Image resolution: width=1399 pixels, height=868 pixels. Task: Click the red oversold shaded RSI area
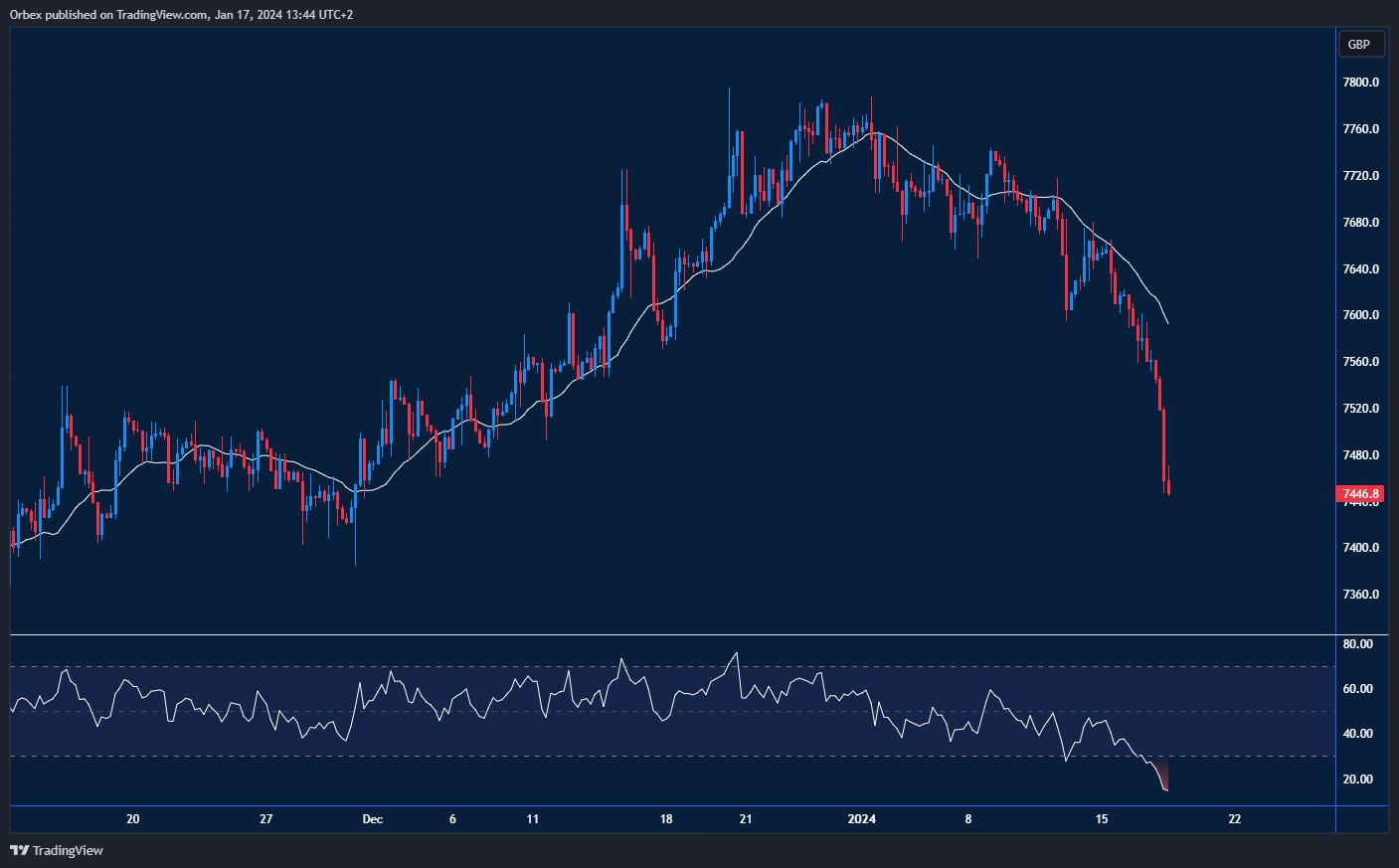click(x=1161, y=774)
